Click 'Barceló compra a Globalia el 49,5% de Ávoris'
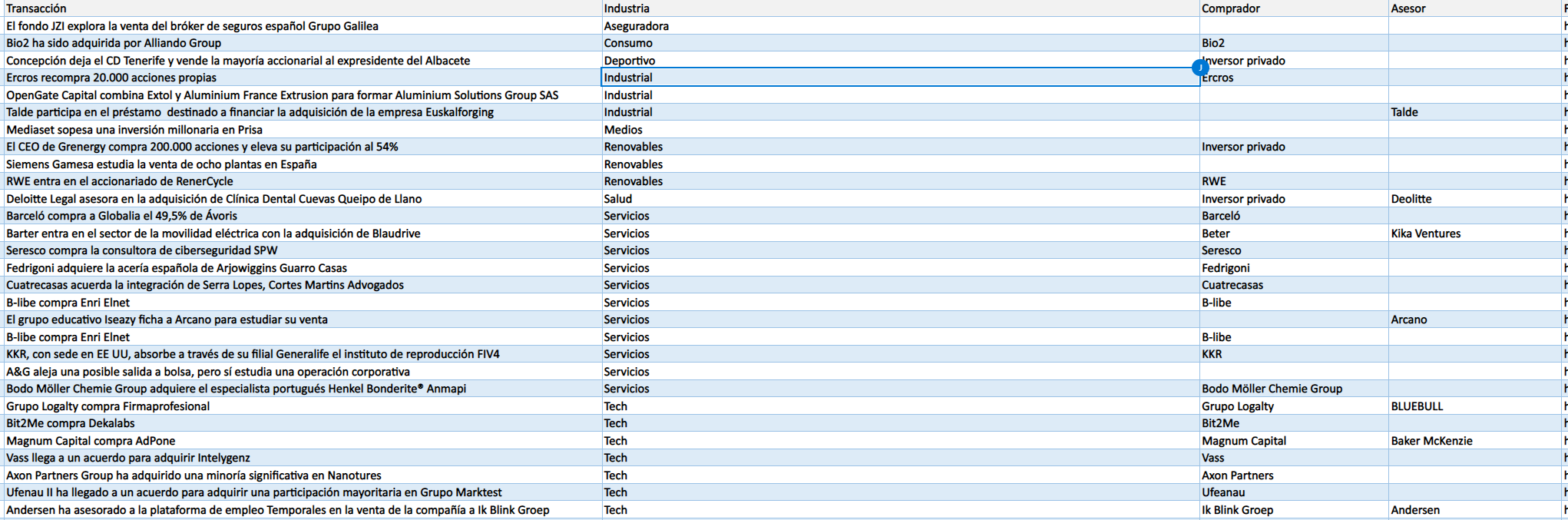This screenshot has height=520, width=1568. (x=303, y=216)
